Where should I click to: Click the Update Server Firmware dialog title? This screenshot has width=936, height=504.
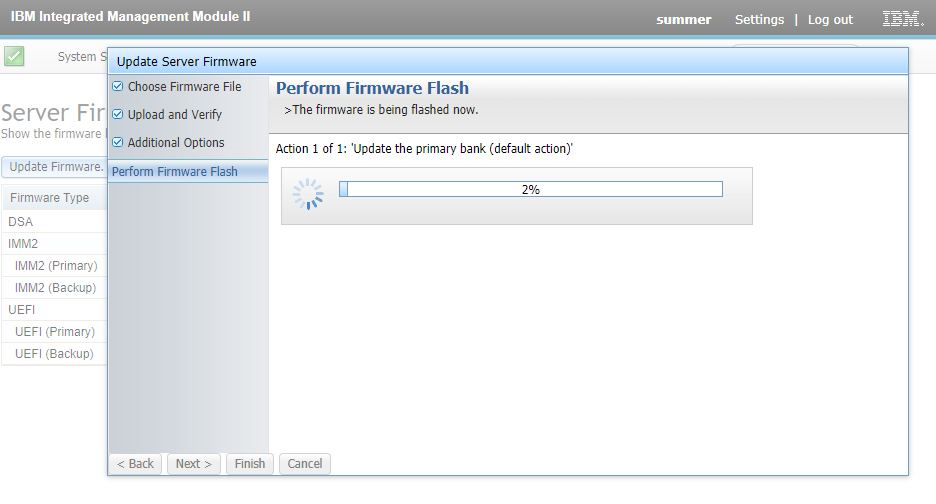pos(186,62)
